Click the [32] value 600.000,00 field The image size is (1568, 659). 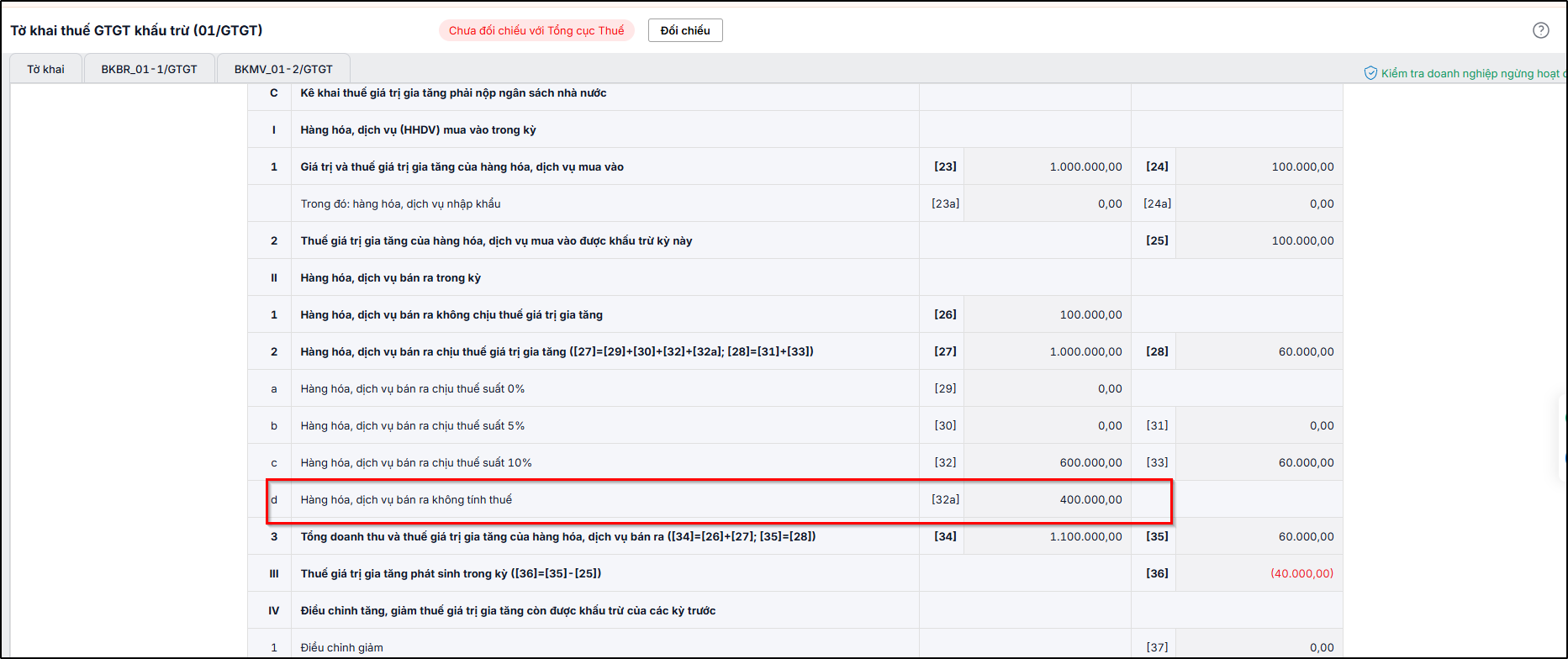click(x=1047, y=462)
